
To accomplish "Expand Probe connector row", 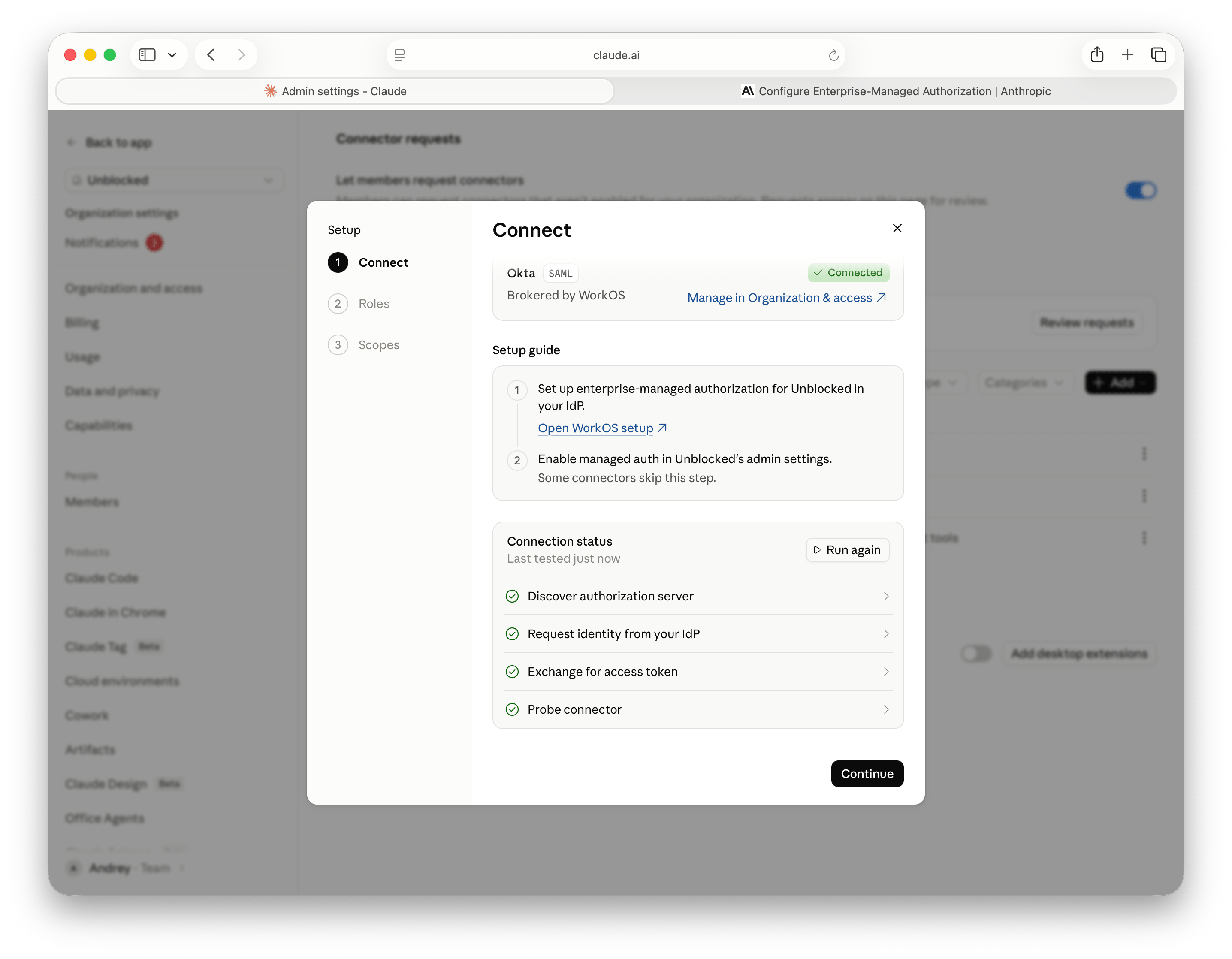I will click(x=698, y=709).
